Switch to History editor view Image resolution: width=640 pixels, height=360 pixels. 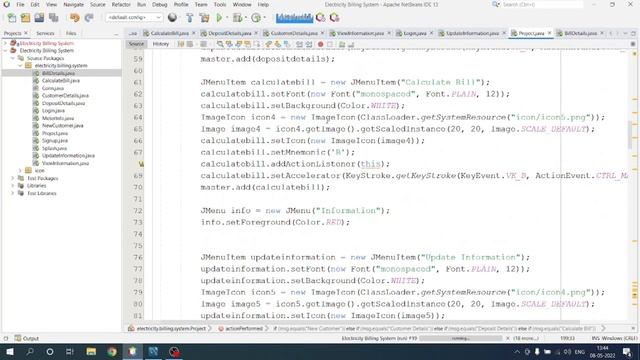pyautogui.click(x=160, y=44)
